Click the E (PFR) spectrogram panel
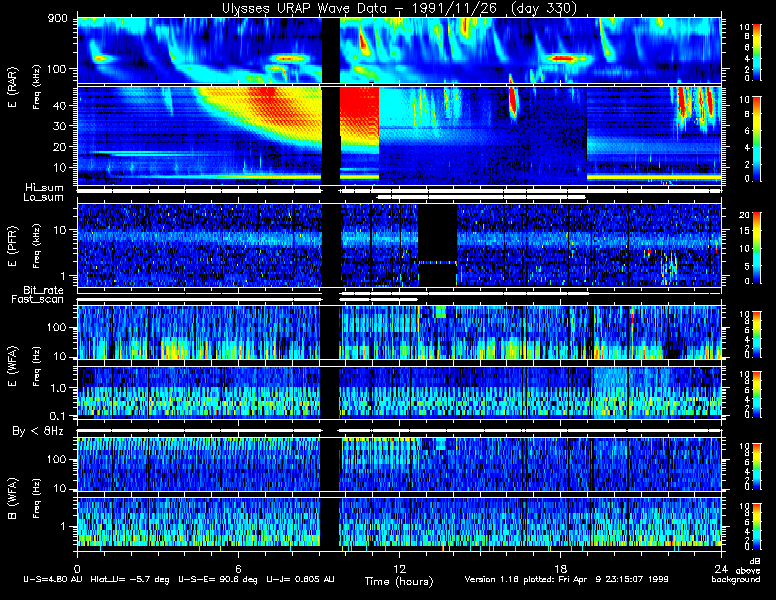 coord(399,245)
